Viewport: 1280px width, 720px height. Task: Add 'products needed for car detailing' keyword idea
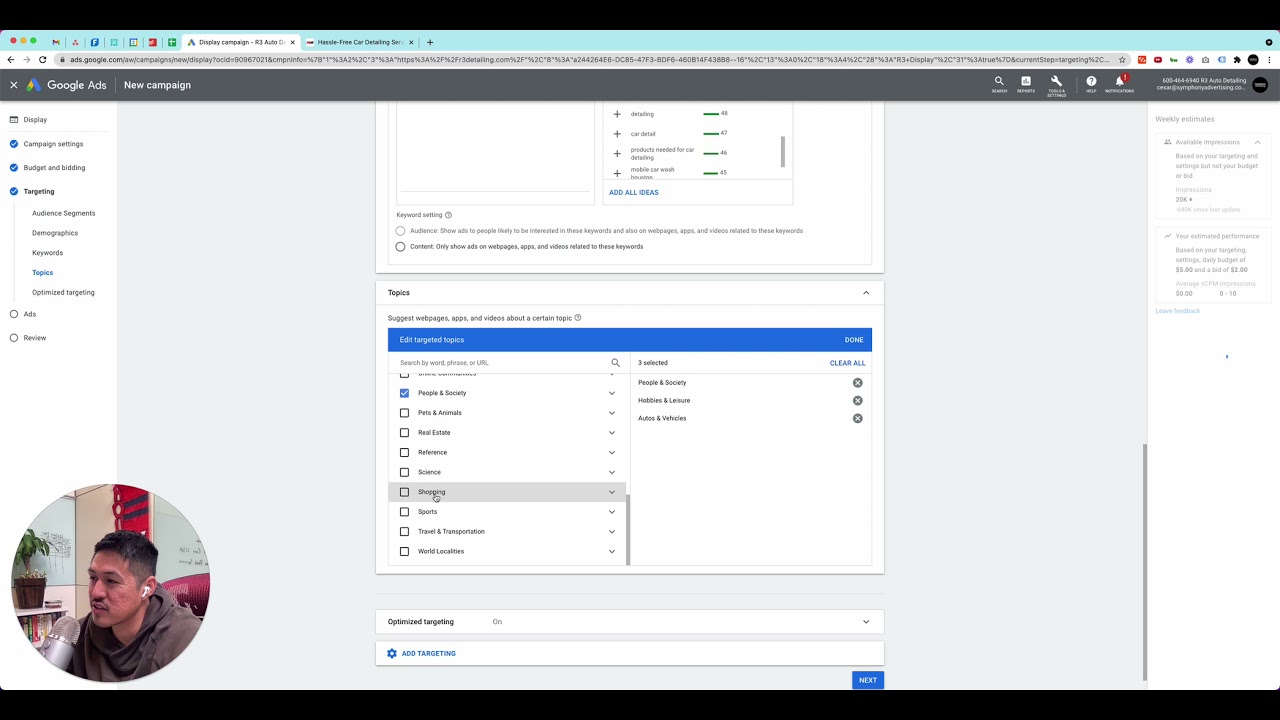(x=617, y=154)
